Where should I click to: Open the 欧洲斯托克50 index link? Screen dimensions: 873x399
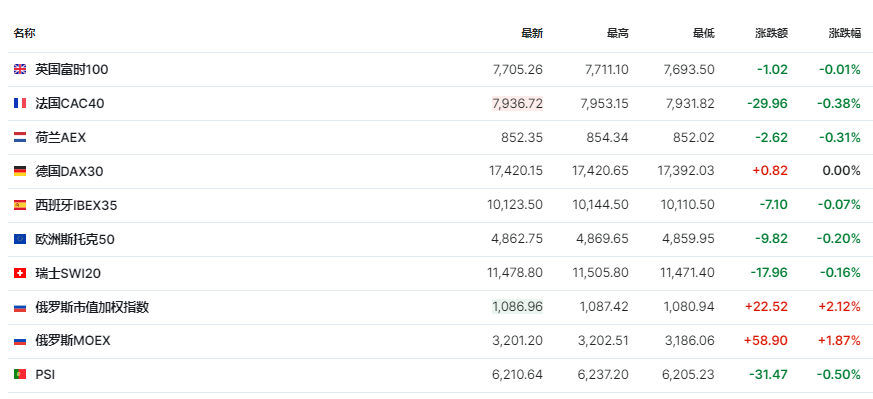75,239
